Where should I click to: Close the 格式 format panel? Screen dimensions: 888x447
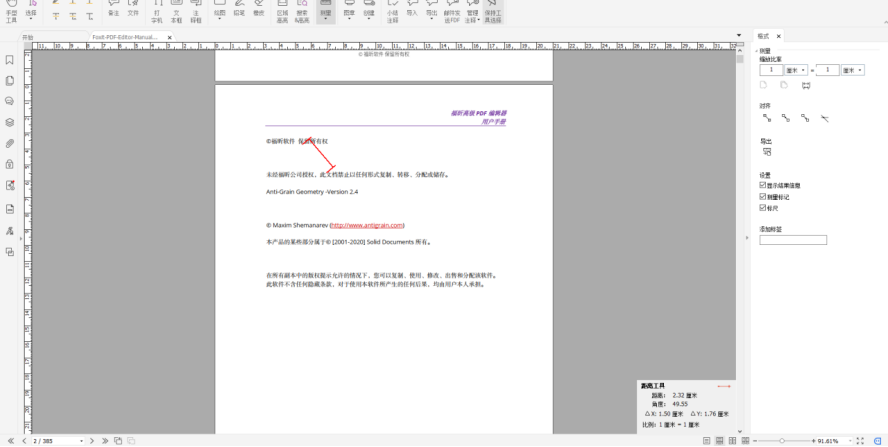(x=779, y=36)
